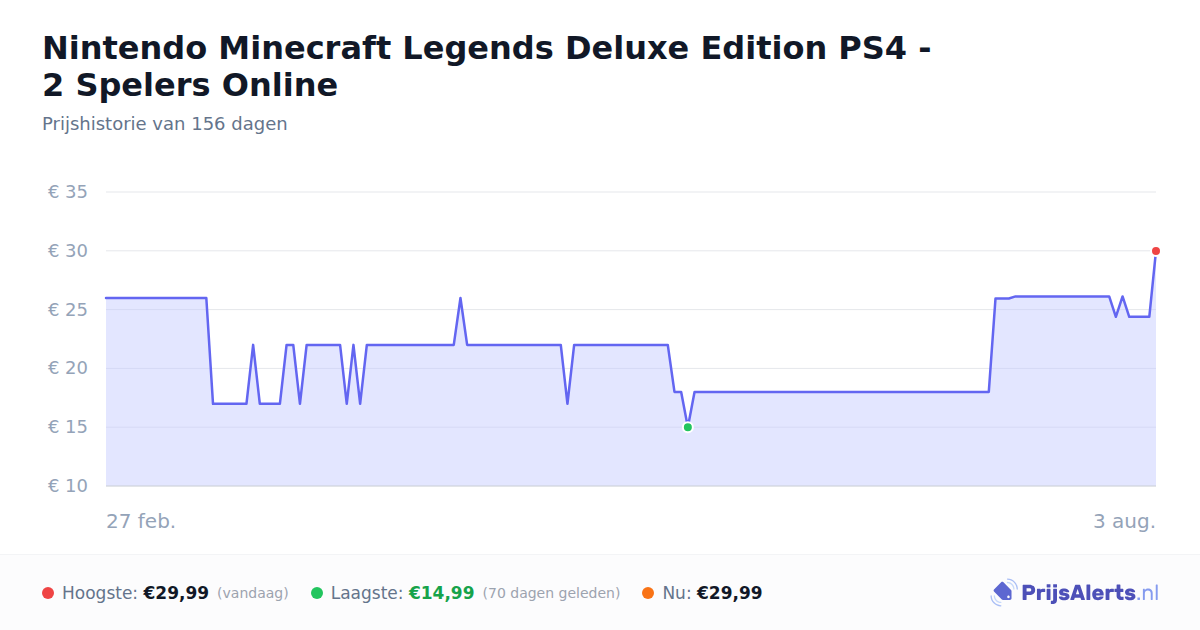The width and height of the screenshot is (1200, 630).
Task: Click the Laagste €14,99 price value
Action: 441,593
